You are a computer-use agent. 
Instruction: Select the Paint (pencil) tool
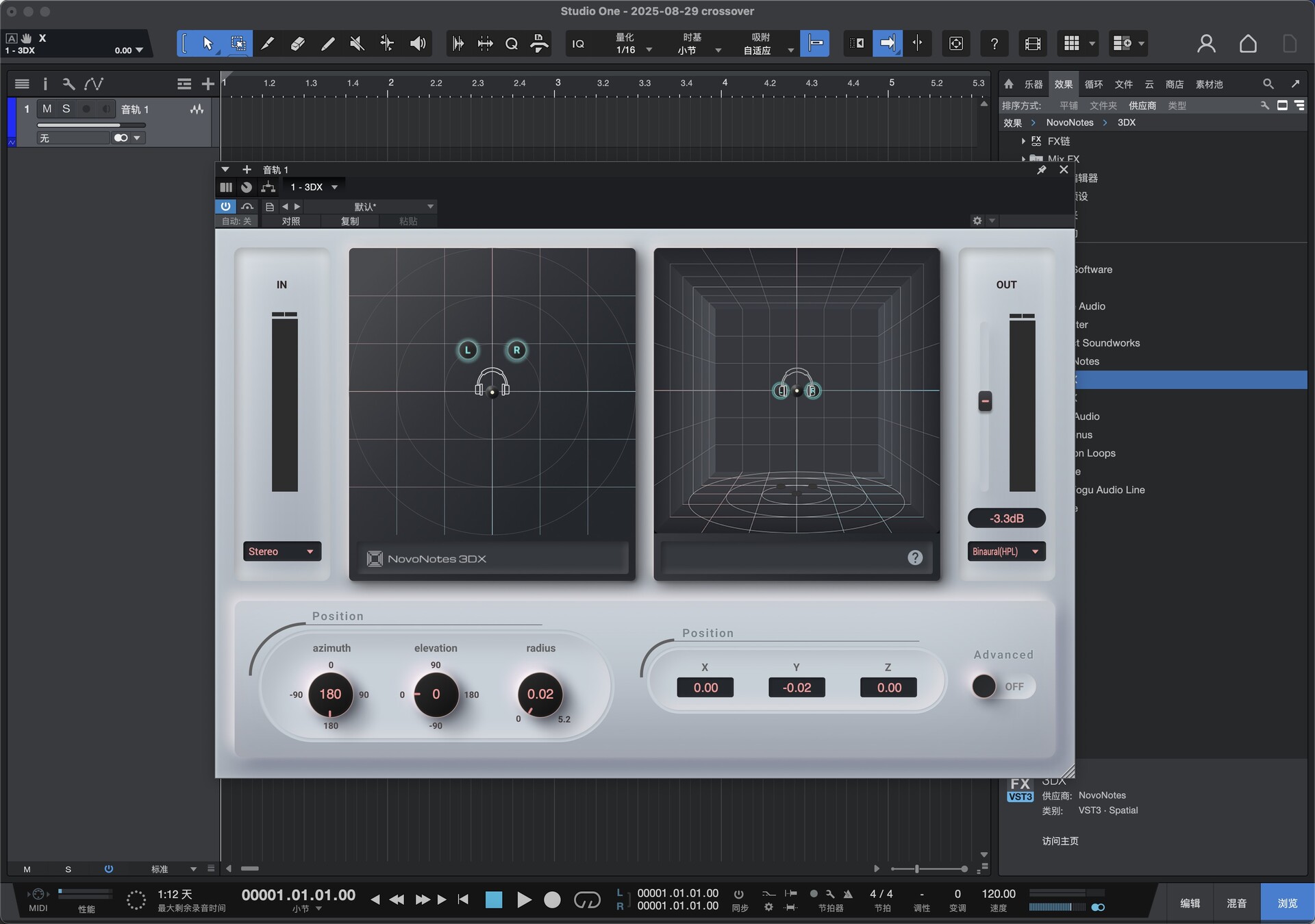[327, 44]
